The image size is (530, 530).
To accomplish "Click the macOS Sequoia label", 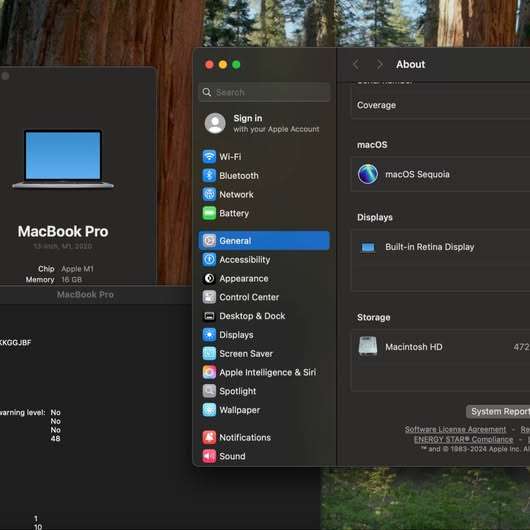I will 417,174.
